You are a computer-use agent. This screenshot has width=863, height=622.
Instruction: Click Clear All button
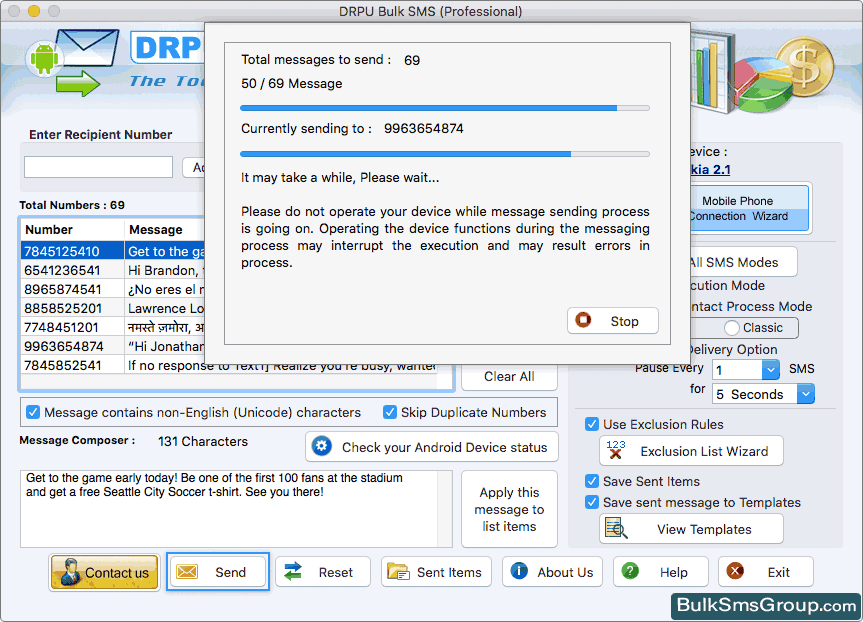tap(509, 377)
